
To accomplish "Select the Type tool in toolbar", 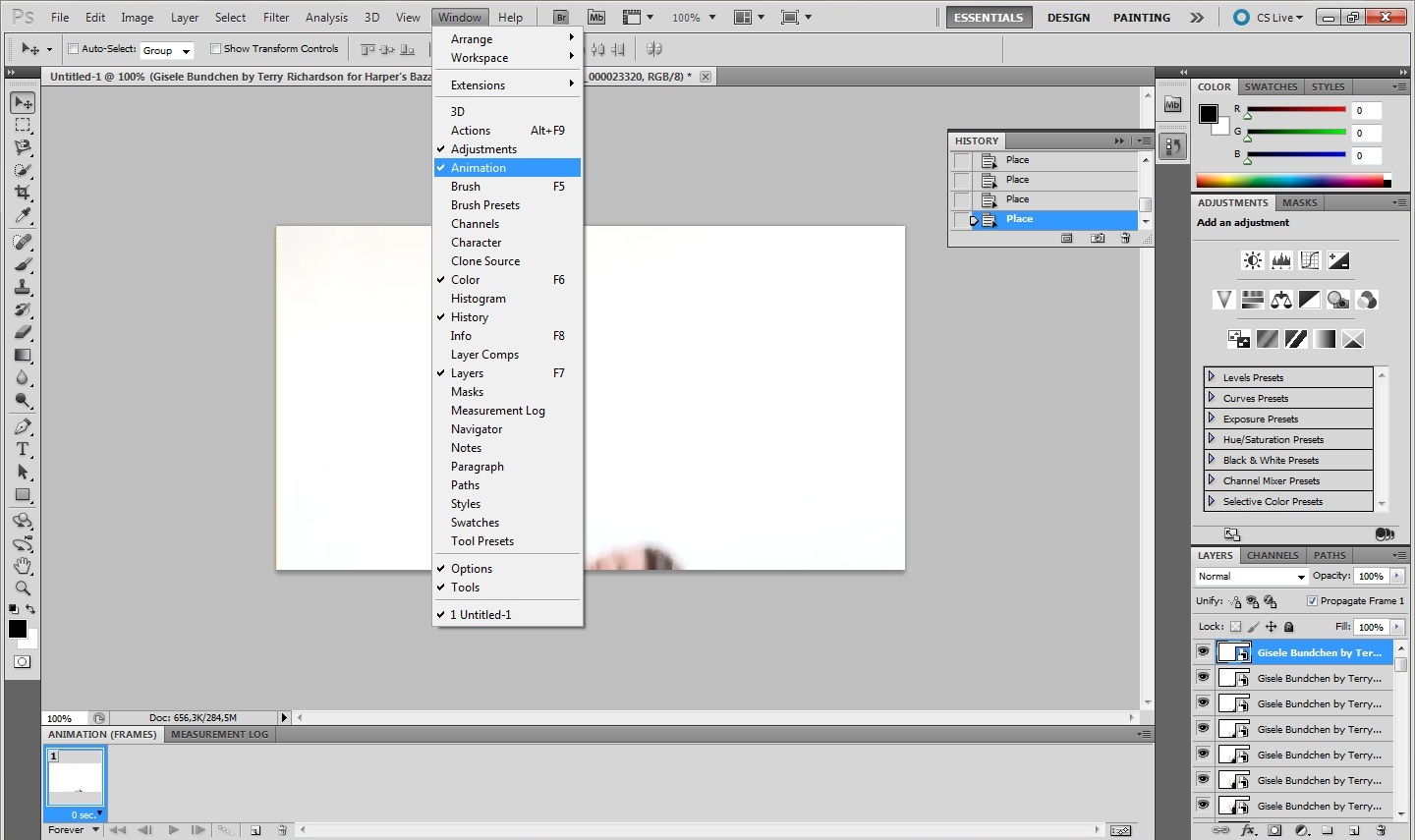I will [x=23, y=450].
